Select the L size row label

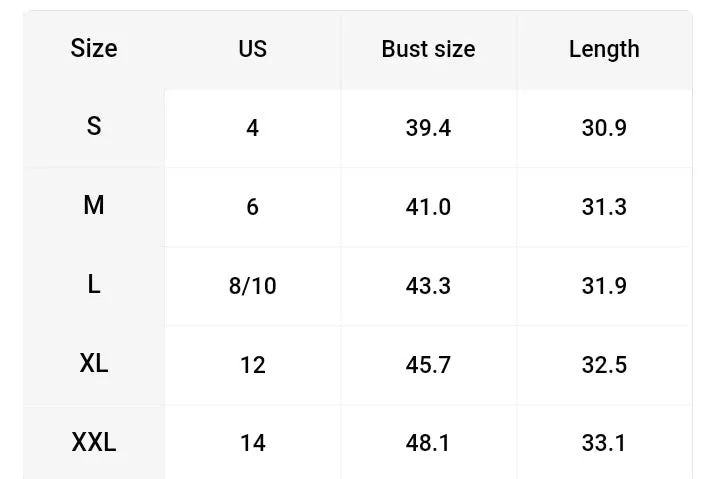94,284
